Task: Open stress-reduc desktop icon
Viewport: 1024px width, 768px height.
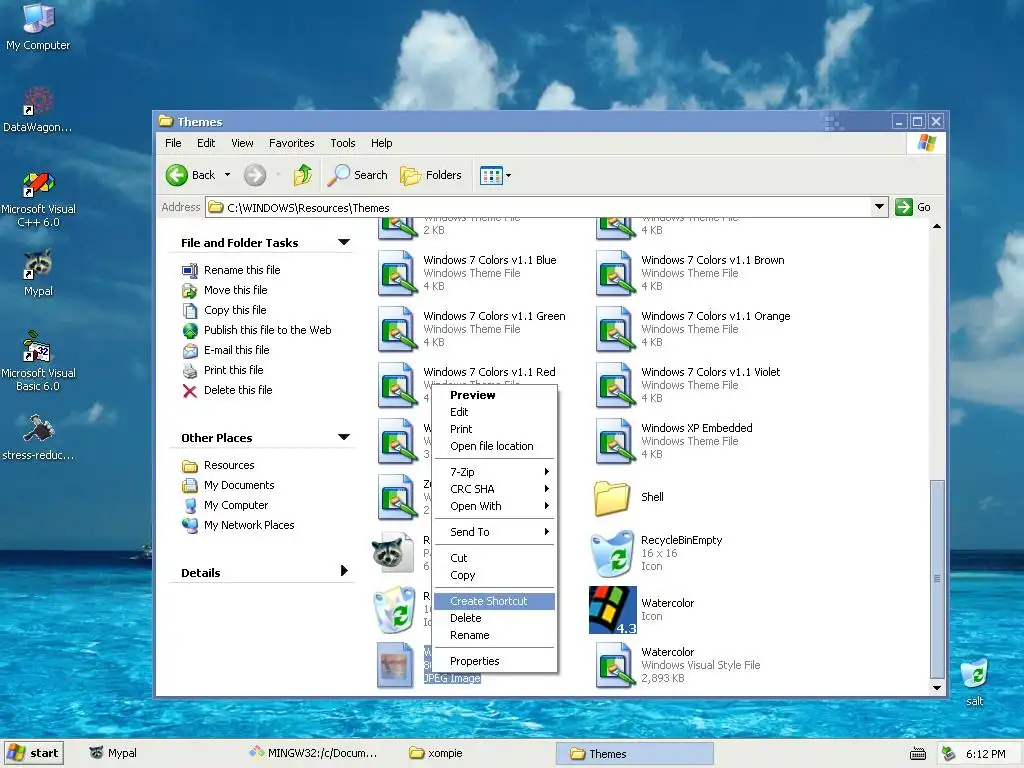Action: coord(38,438)
